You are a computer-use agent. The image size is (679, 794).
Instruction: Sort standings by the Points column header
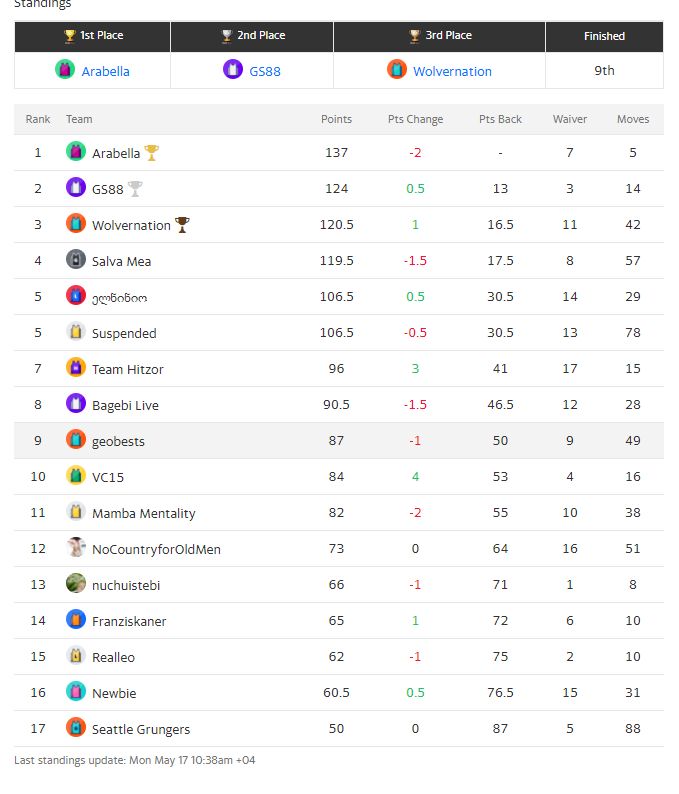point(336,119)
